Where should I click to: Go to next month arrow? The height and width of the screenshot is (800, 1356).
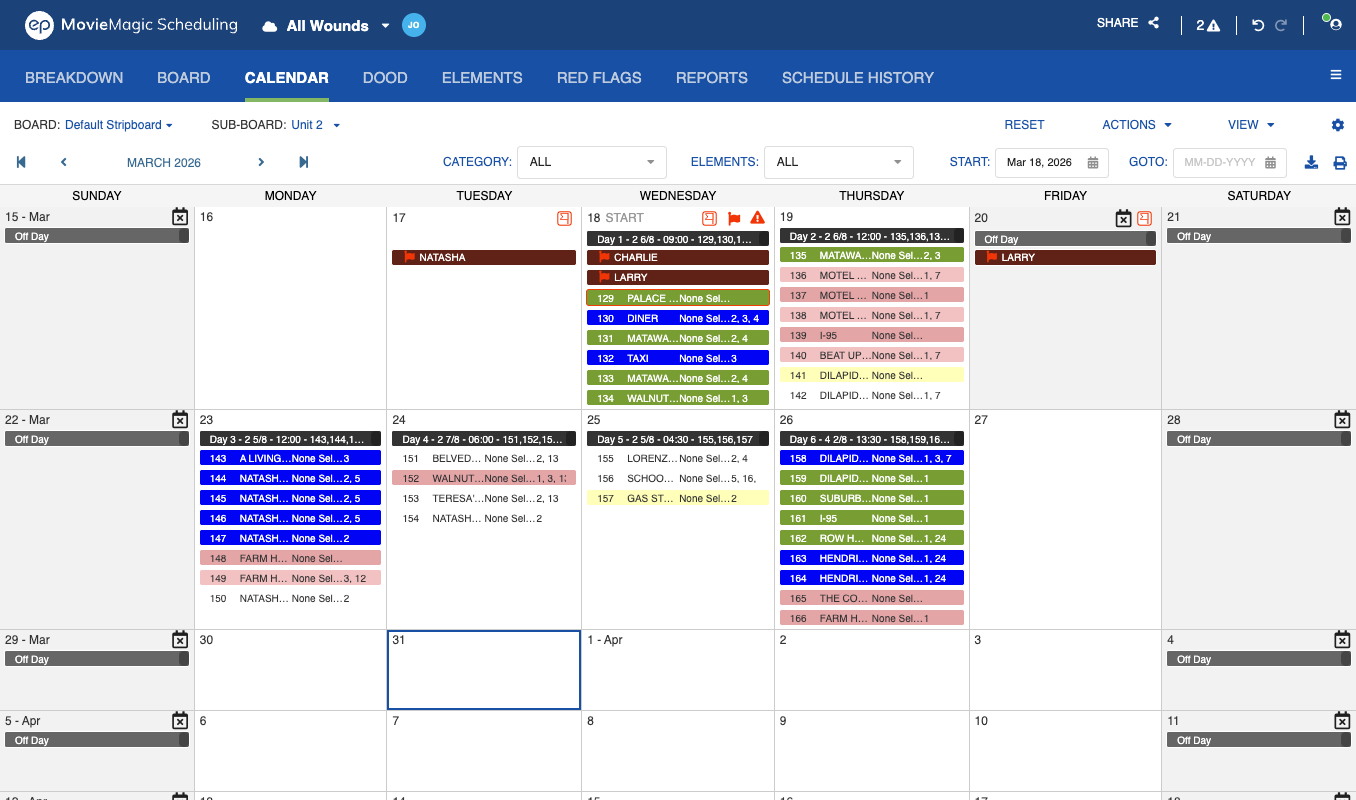(x=261, y=162)
